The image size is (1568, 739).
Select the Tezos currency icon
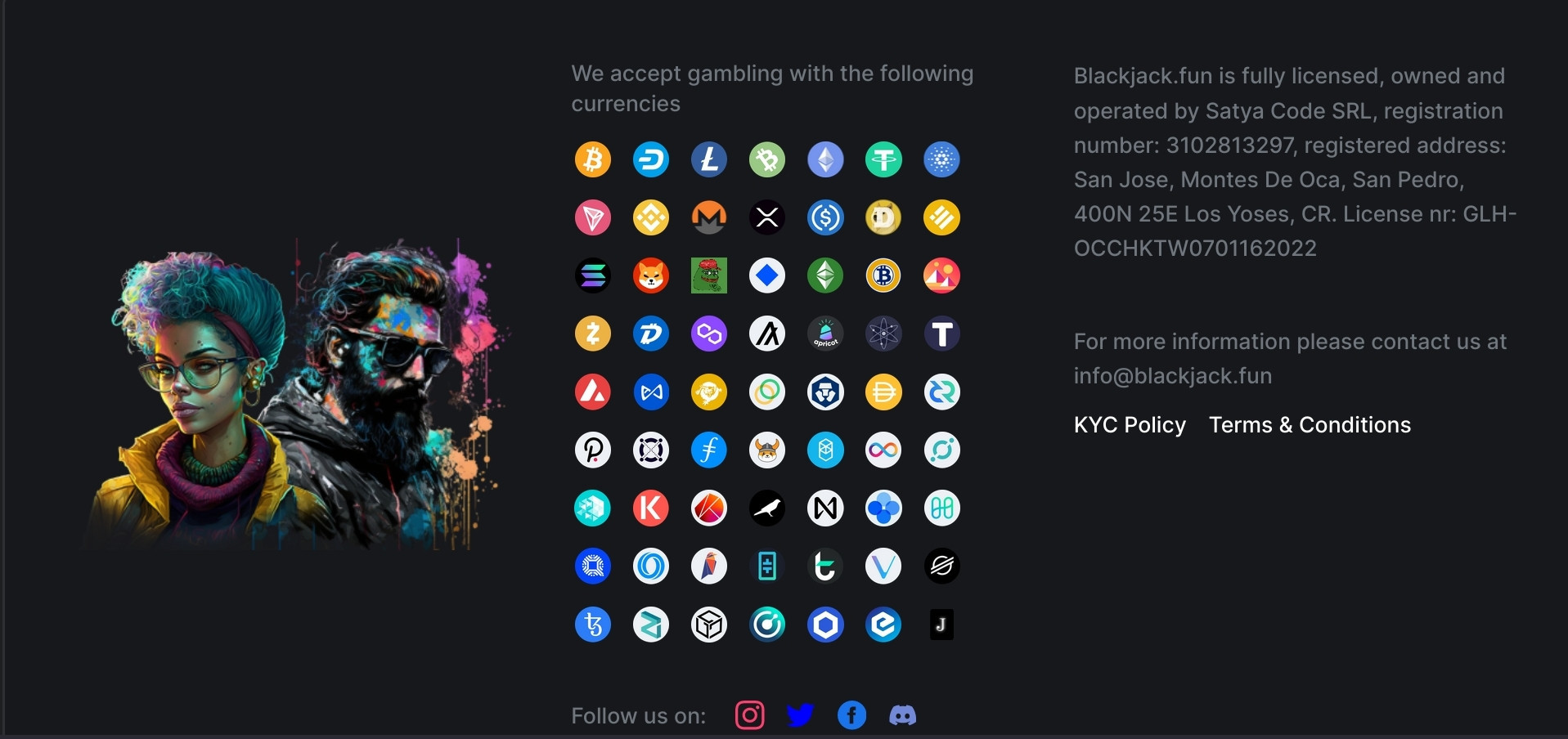(x=593, y=625)
